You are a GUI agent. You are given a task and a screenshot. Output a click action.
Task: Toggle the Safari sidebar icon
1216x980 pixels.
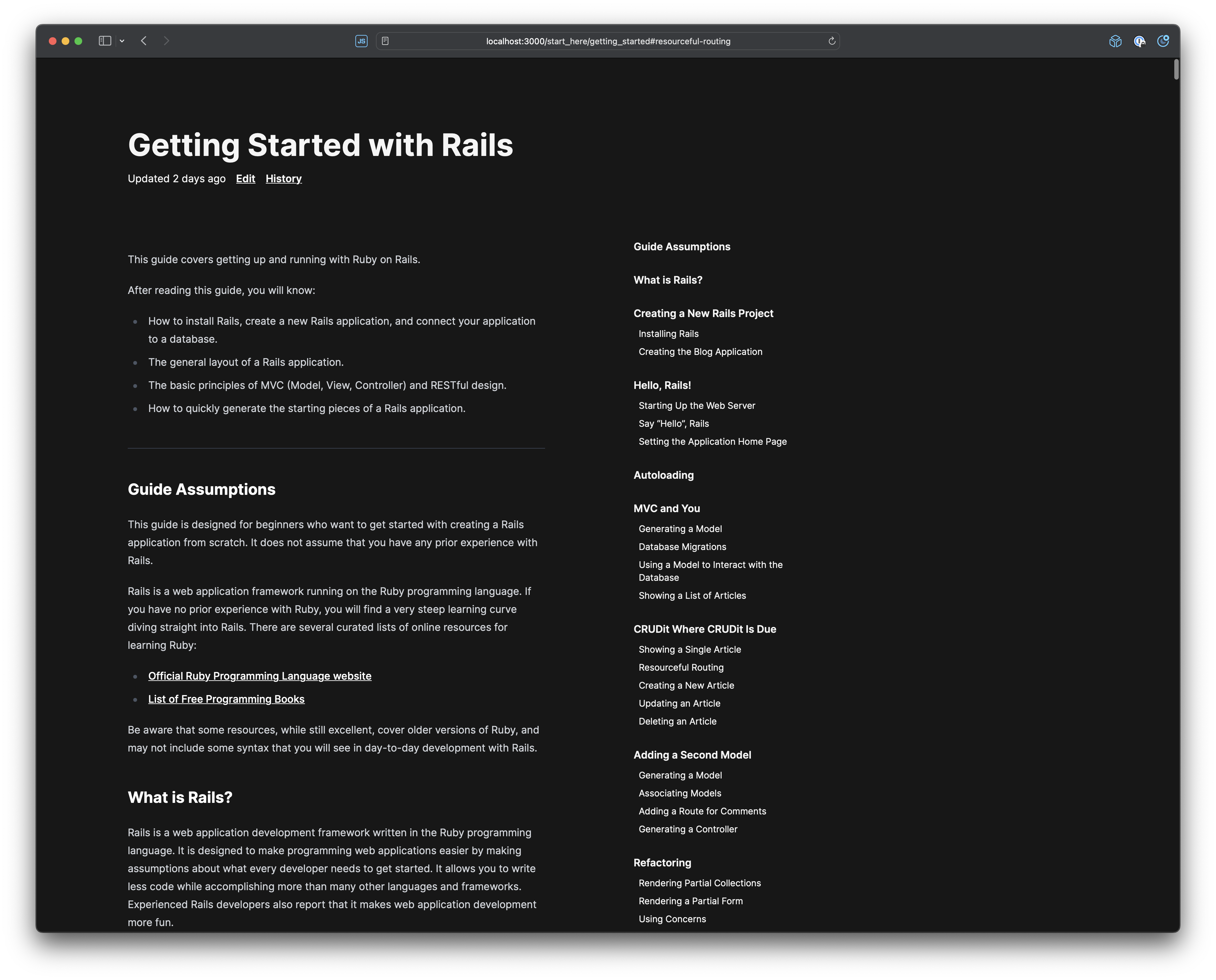(x=104, y=41)
